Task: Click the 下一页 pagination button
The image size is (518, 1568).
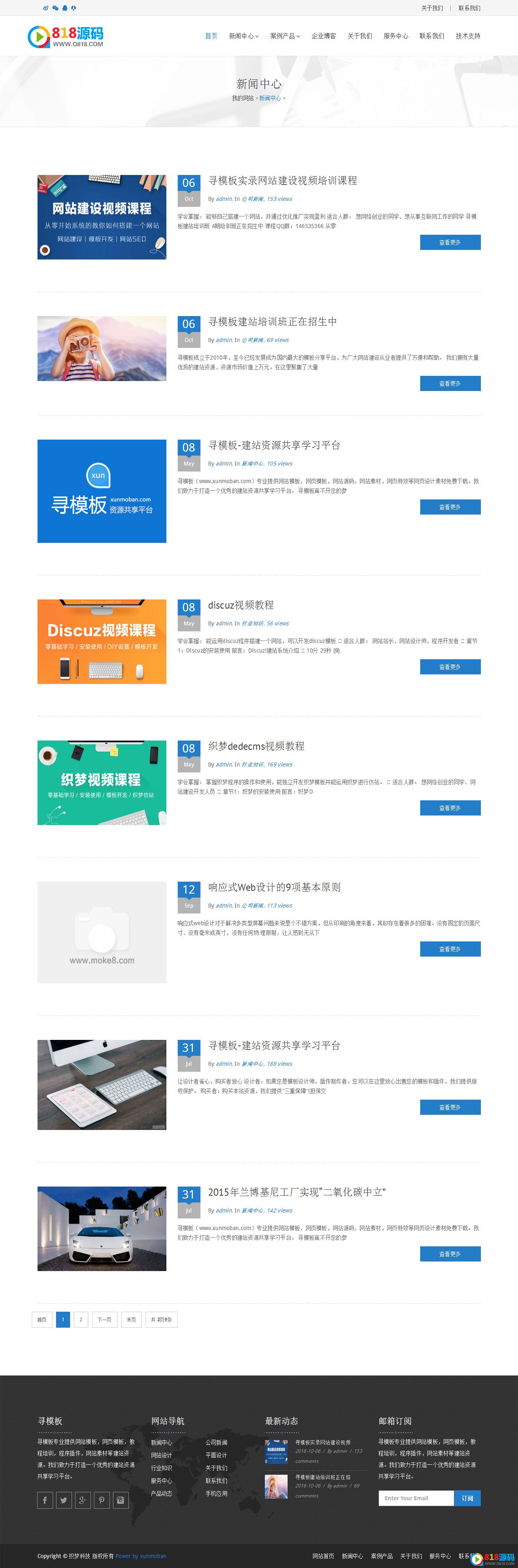Action: [104, 1320]
